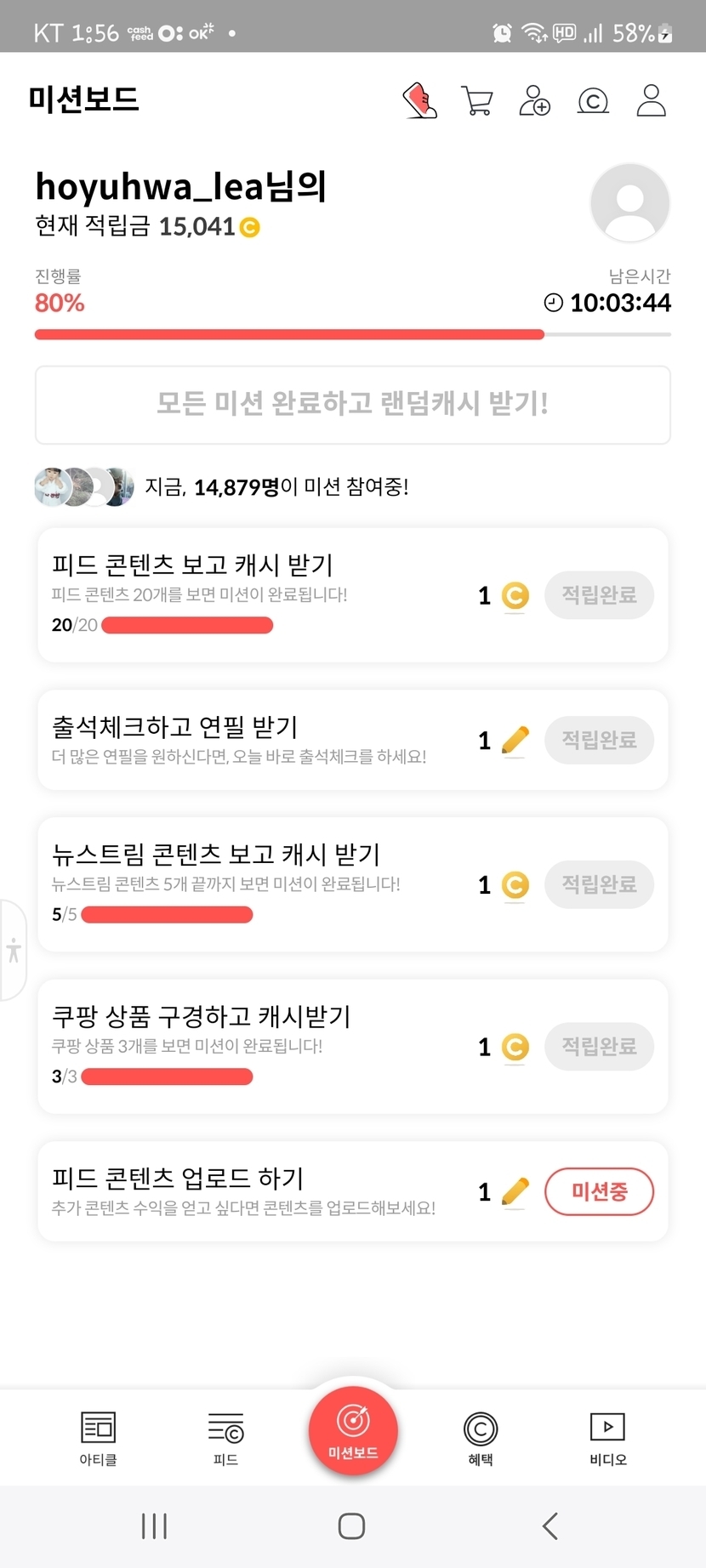Go to the 비디오 tab
Image resolution: width=706 pixels, height=1568 pixels.
pos(608,1438)
